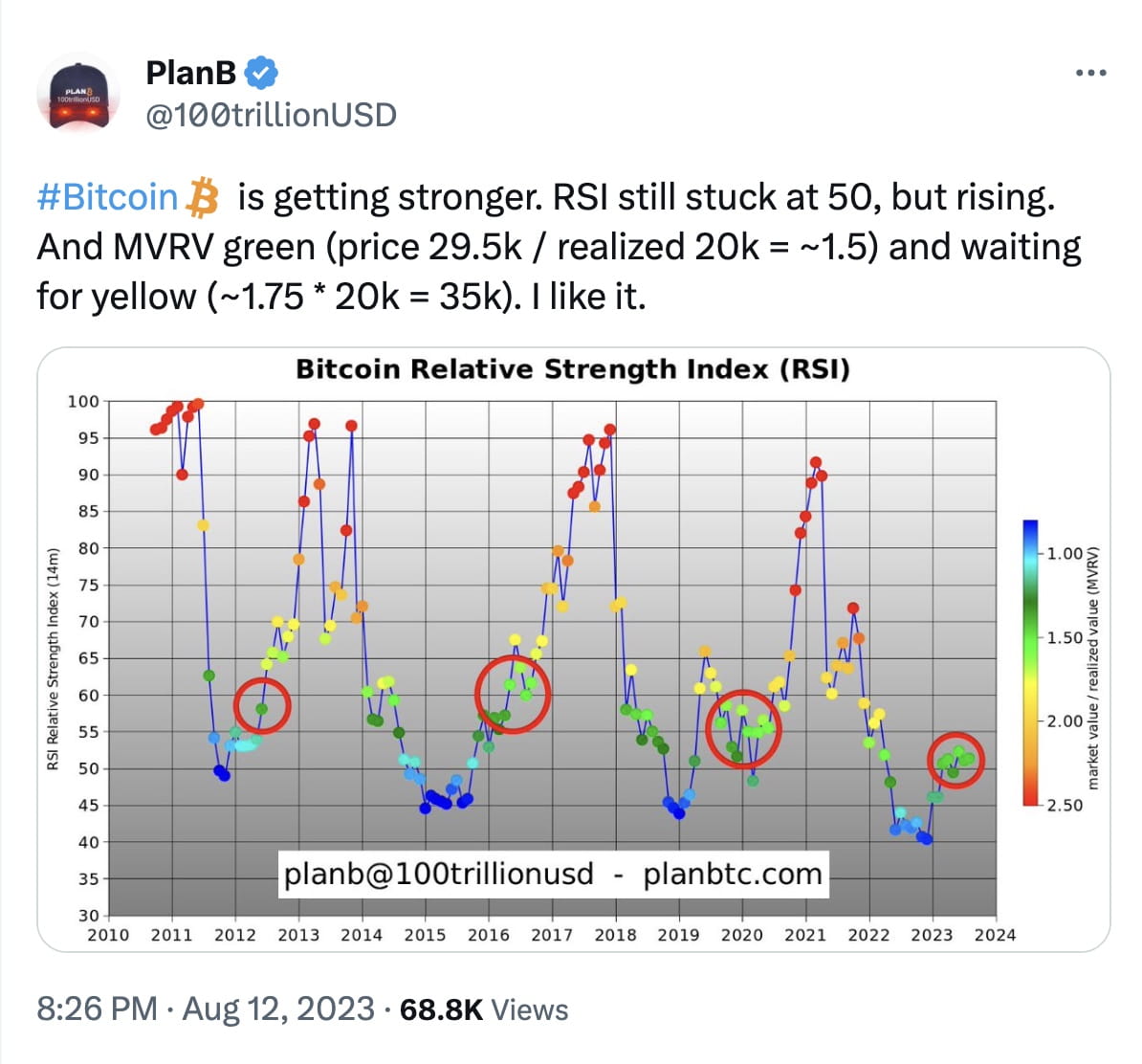Click the PlanB display name
Screen dimensions: 1142x1064
[188, 71]
